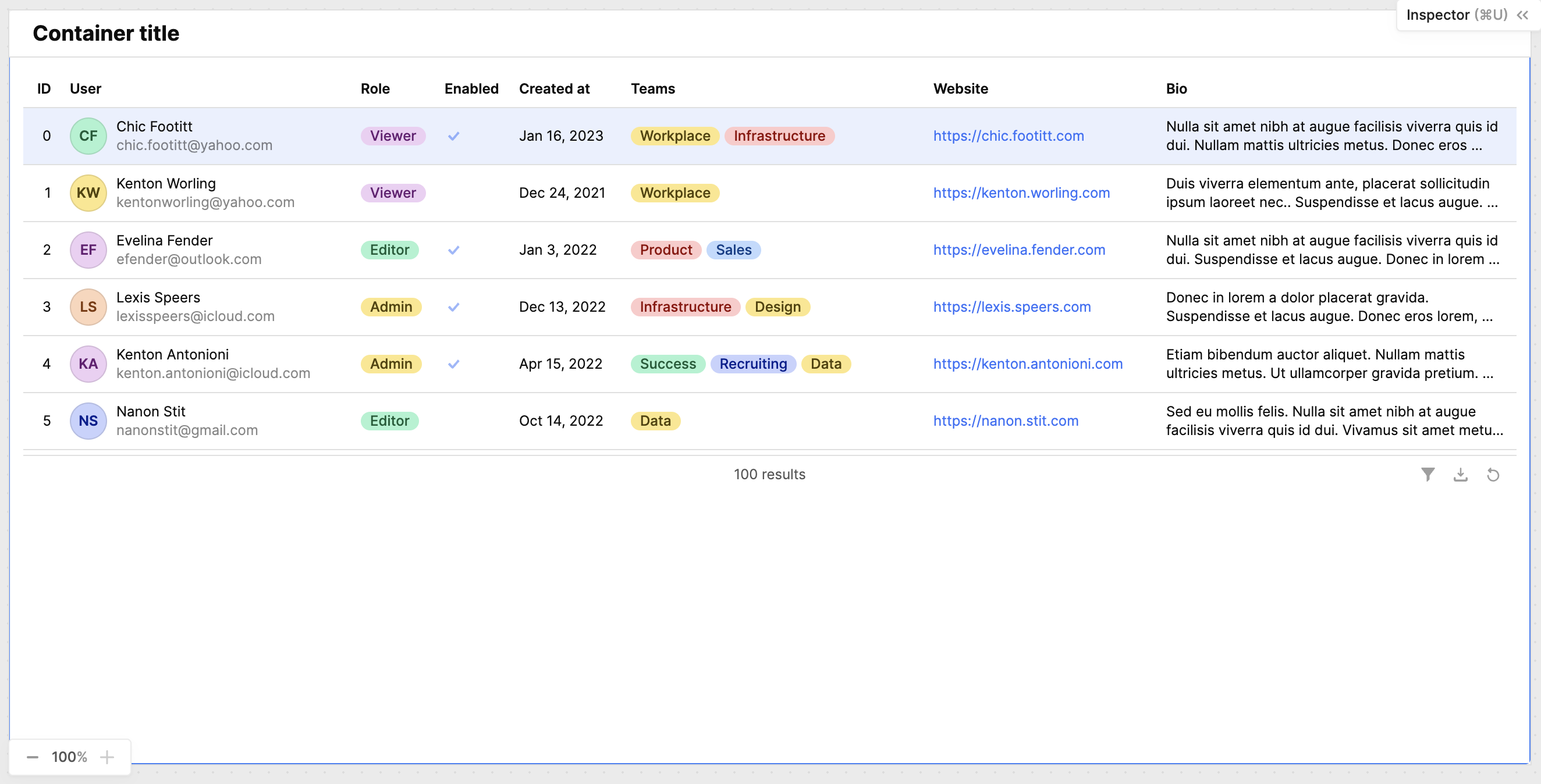This screenshot has width=1541, height=784.
Task: Click the NS avatar for Nanon Stit
Action: (88, 420)
